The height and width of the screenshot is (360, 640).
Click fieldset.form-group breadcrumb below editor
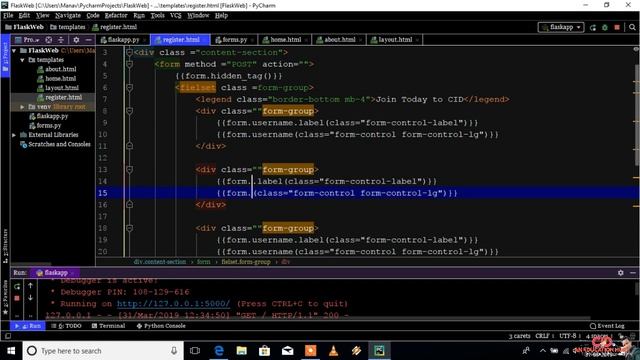pyautogui.click(x=246, y=262)
